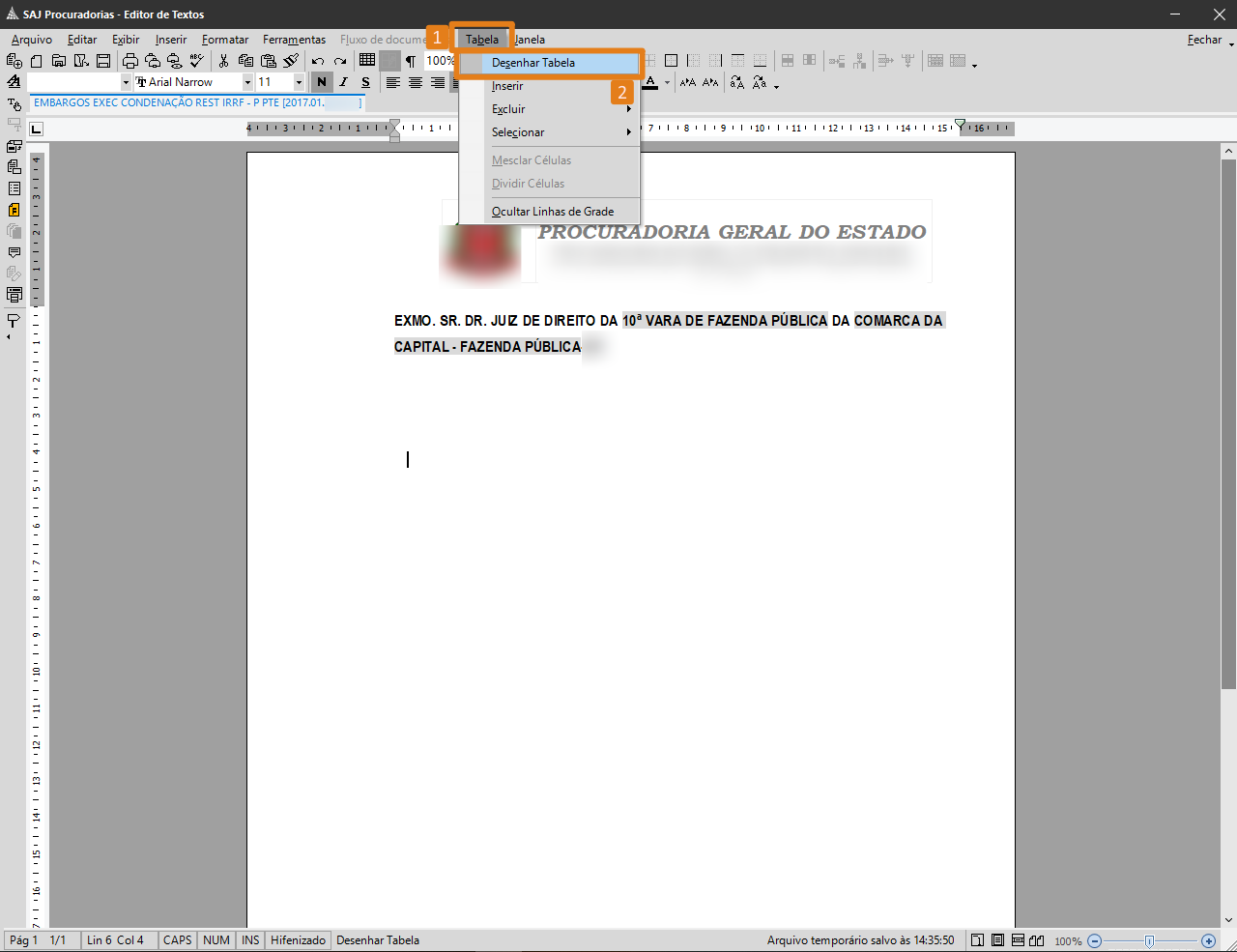Viewport: 1237px width, 952px height.
Task: Click the Undo arrow icon
Action: coord(318,61)
